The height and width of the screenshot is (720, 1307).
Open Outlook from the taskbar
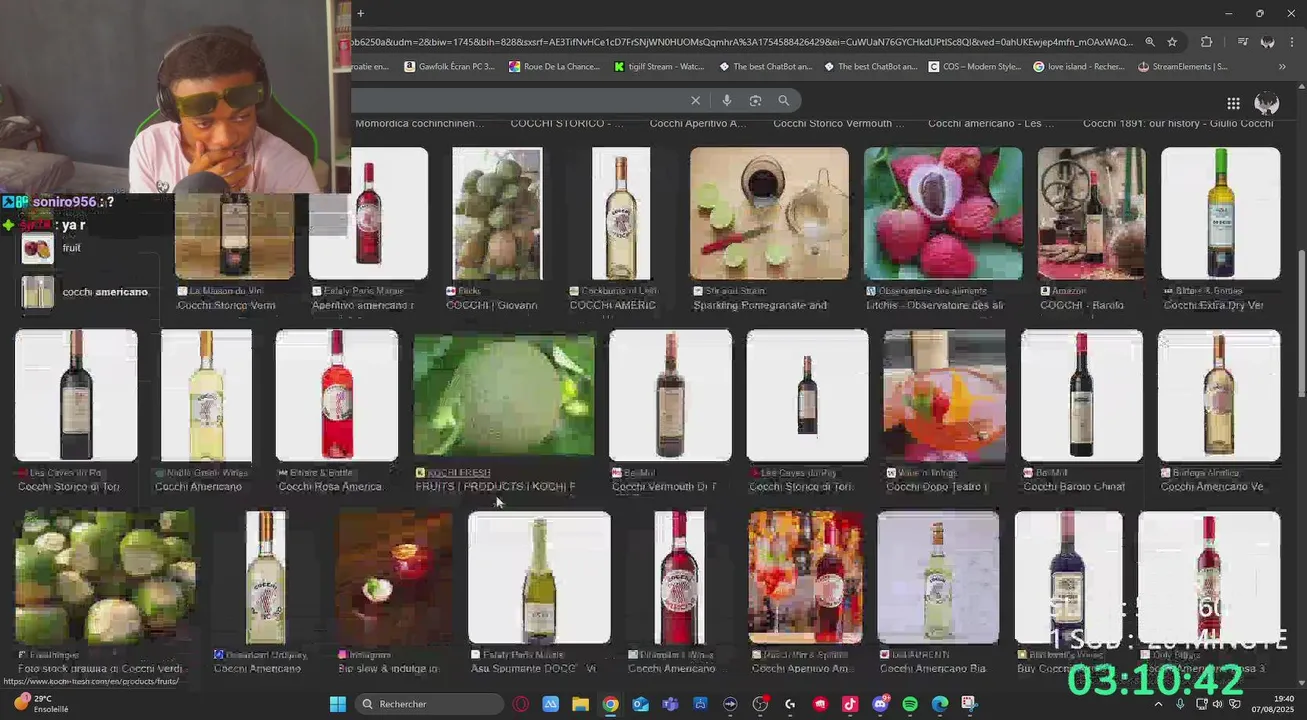640,704
